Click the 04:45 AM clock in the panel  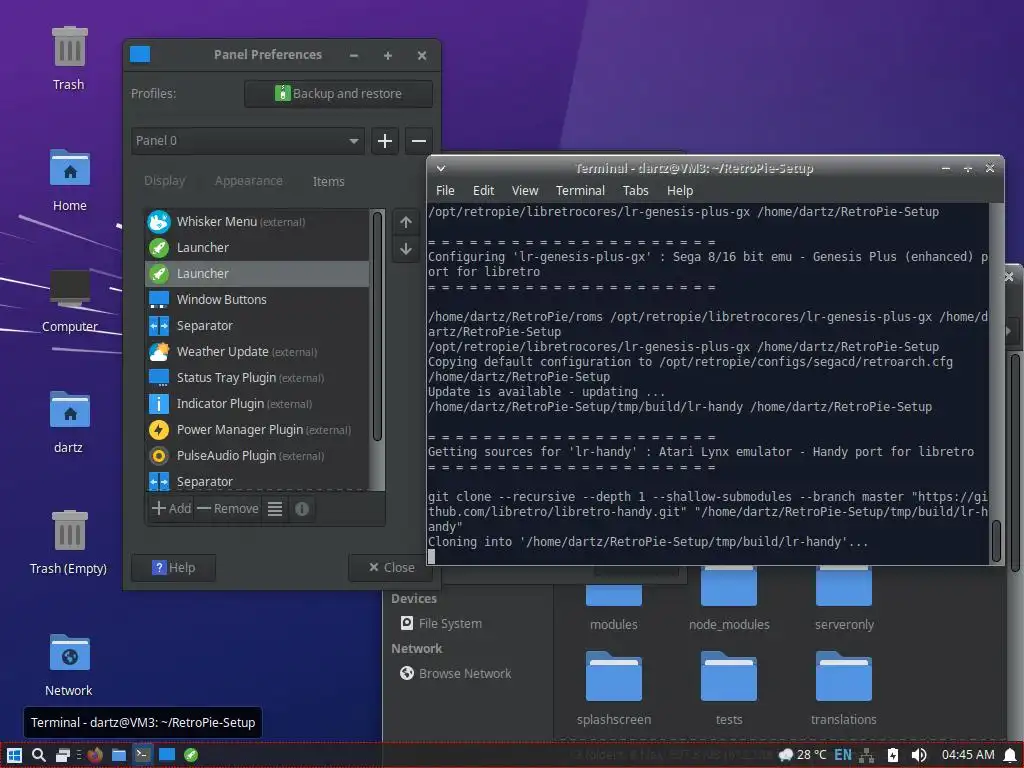coord(968,755)
